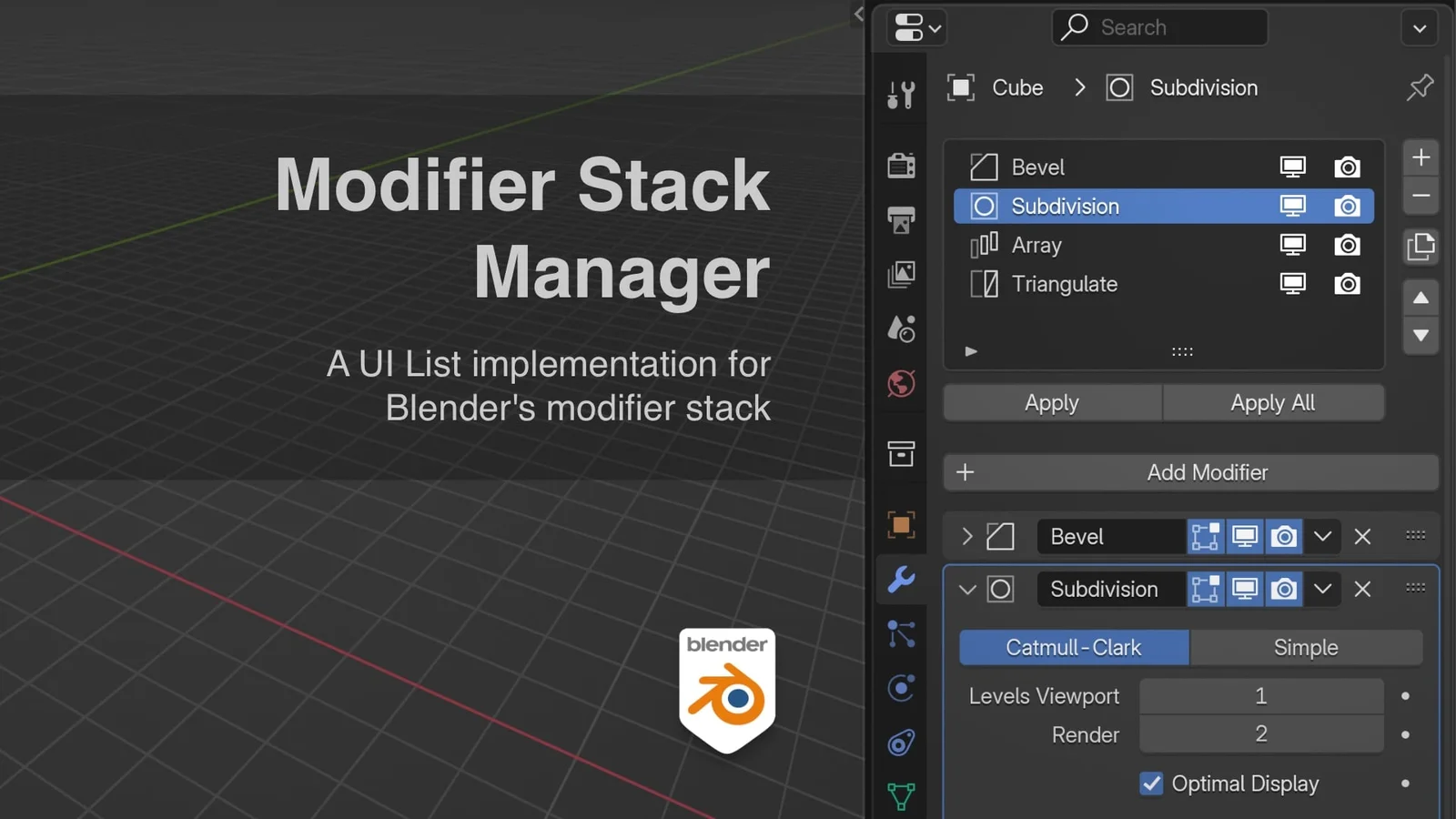The width and height of the screenshot is (1456, 819).
Task: Pin the properties editor context
Action: click(x=1420, y=87)
